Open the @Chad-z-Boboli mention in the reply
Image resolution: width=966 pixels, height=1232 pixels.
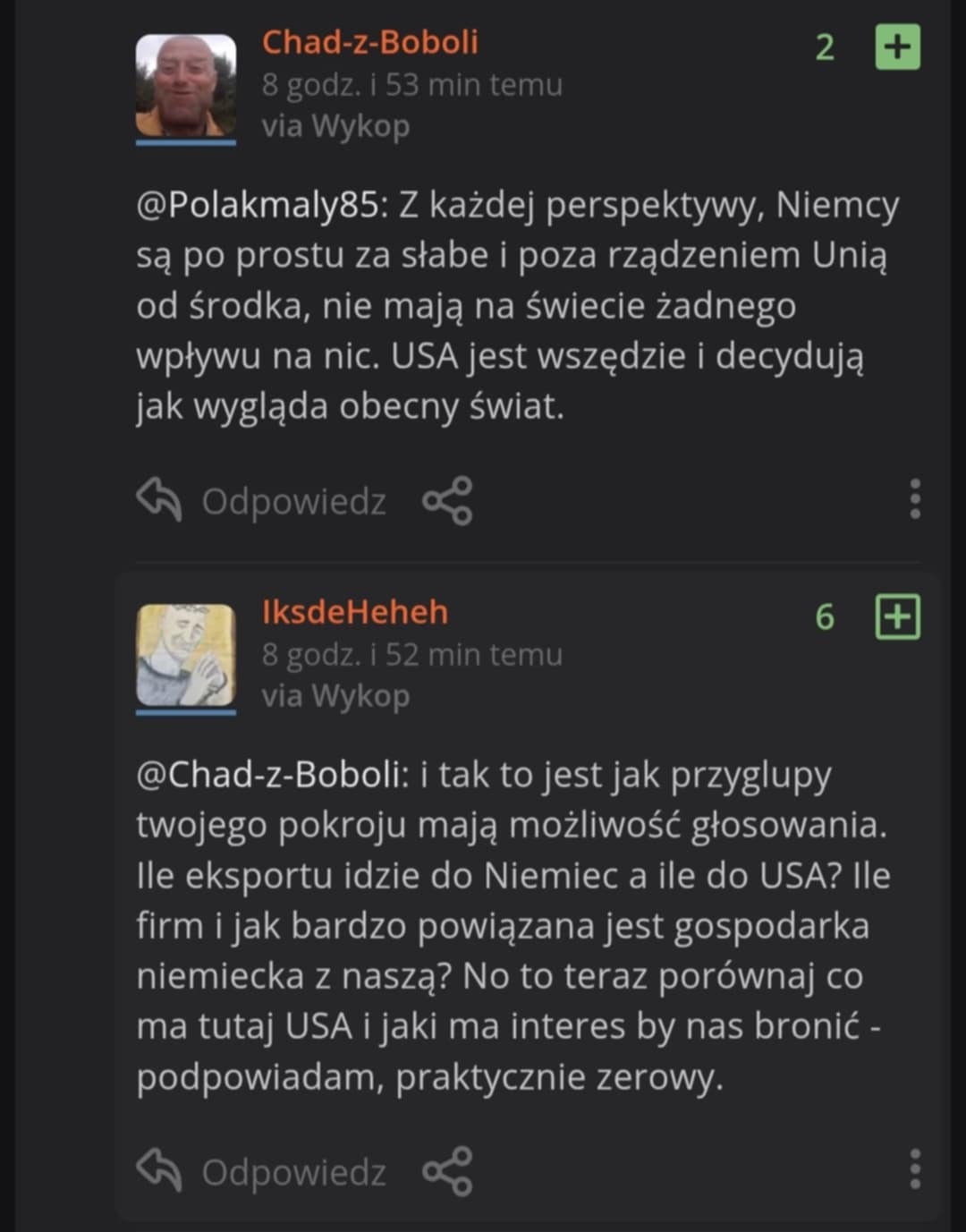point(271,775)
